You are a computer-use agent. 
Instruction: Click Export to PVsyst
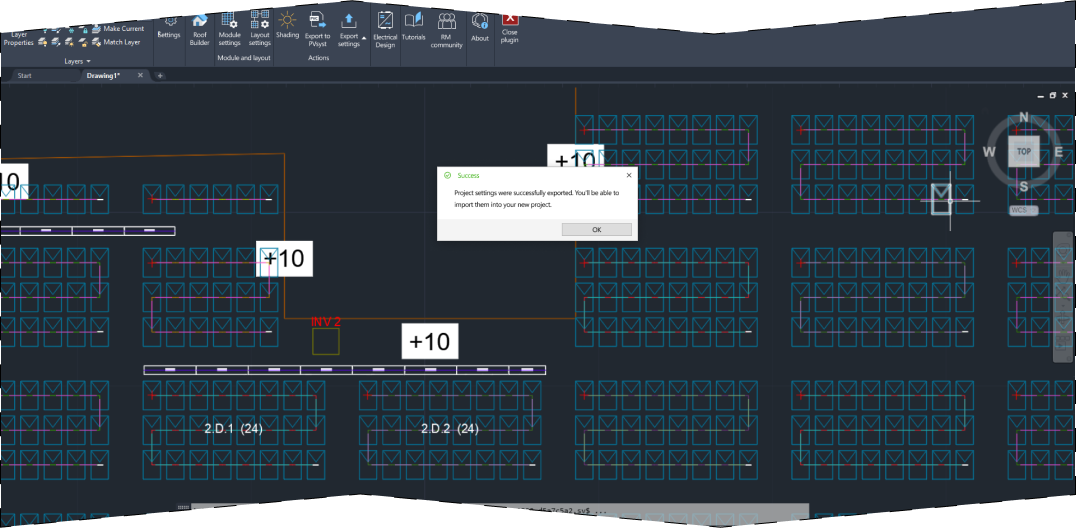317,29
